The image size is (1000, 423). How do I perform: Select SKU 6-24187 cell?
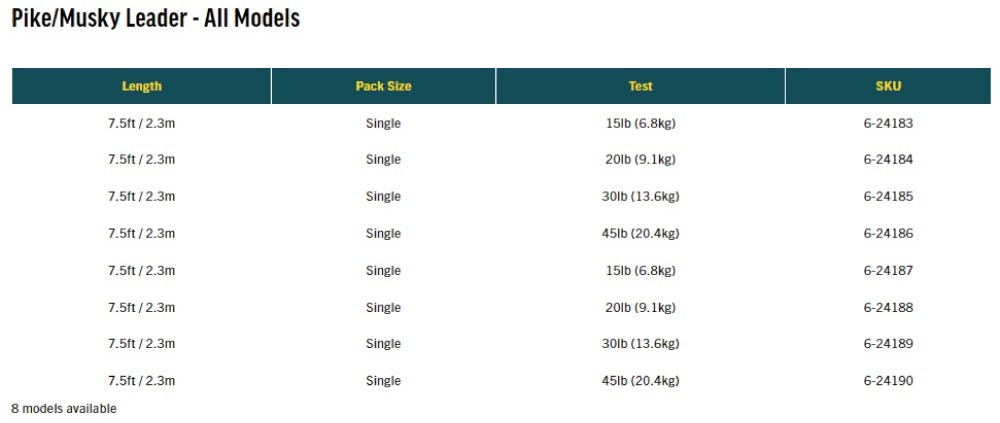coord(888,271)
